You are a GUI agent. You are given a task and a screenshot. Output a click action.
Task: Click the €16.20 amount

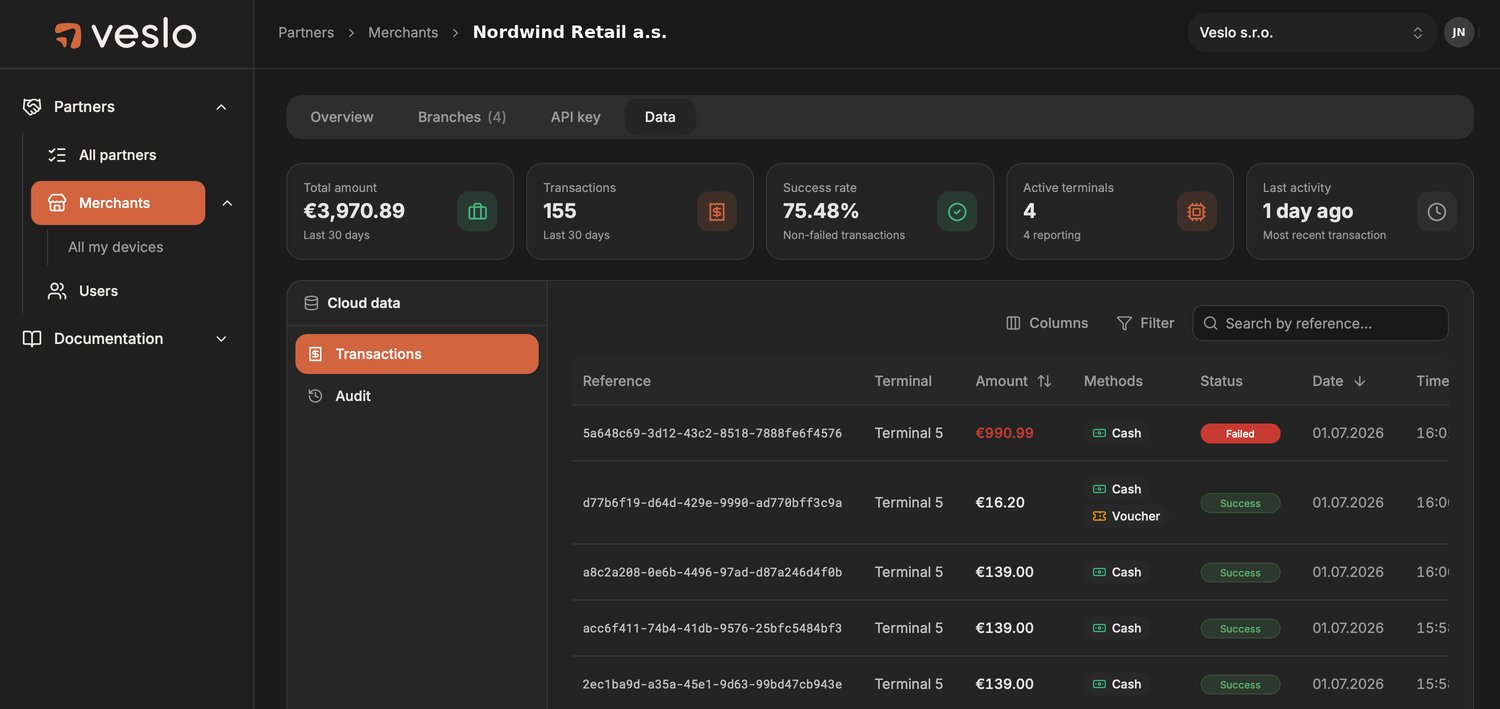pos(1000,503)
